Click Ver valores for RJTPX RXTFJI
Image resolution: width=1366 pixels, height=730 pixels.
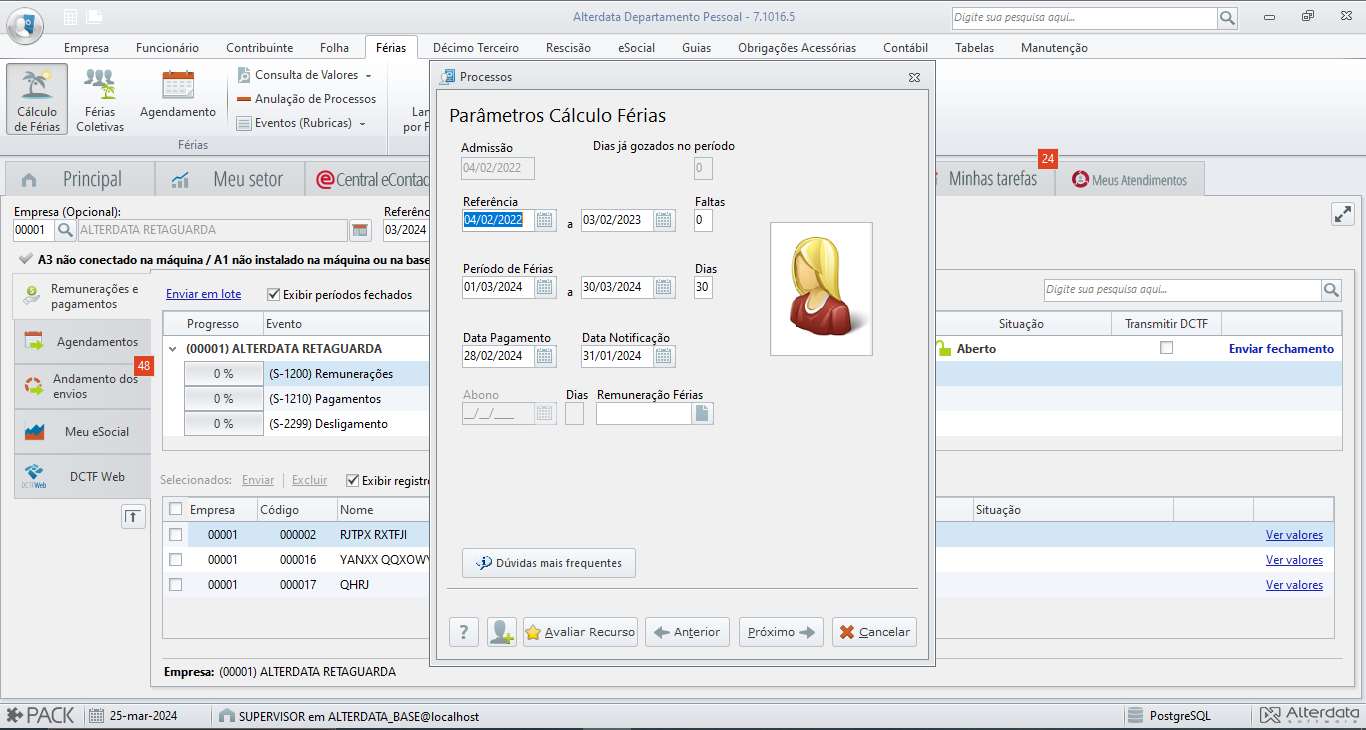(x=1294, y=535)
